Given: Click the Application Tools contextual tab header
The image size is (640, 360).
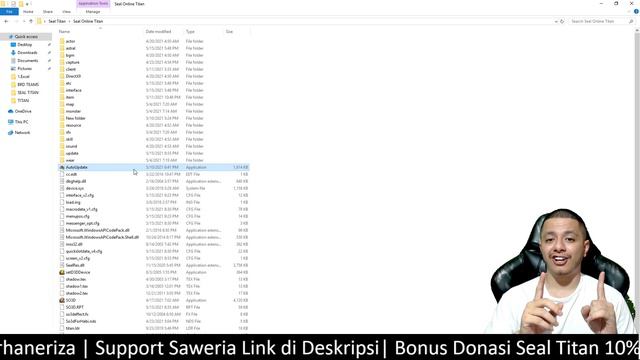Looking at the screenshot, I should click(x=93, y=4).
